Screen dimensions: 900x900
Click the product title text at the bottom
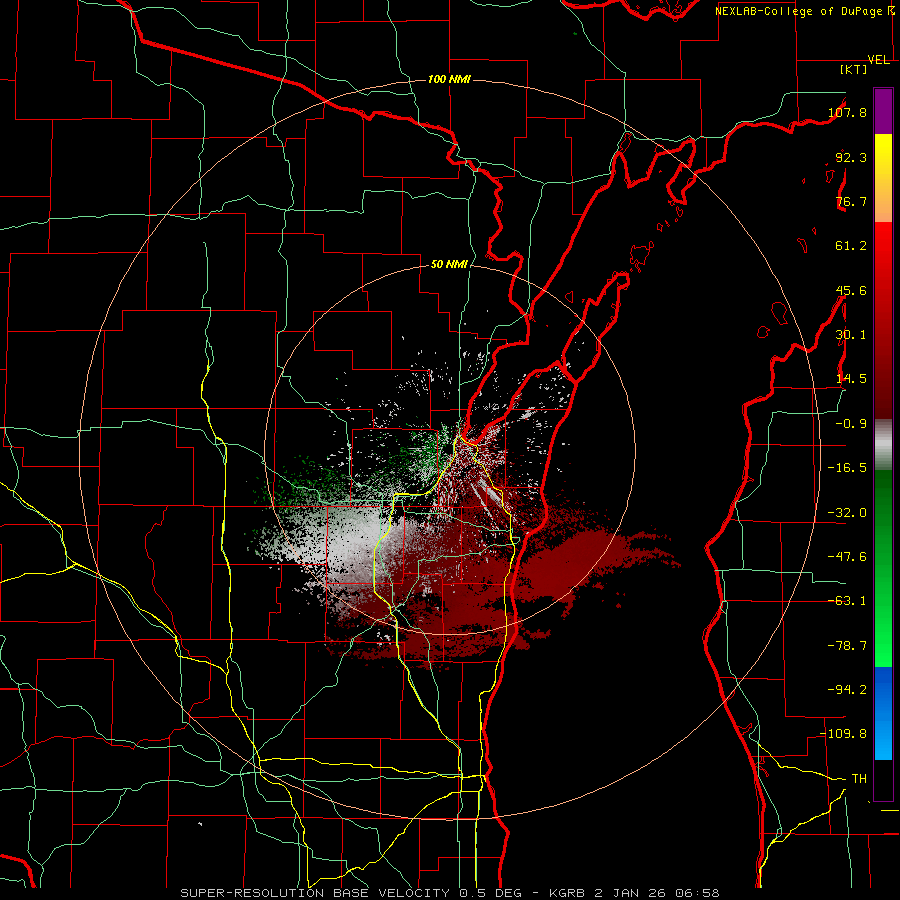pos(450,893)
